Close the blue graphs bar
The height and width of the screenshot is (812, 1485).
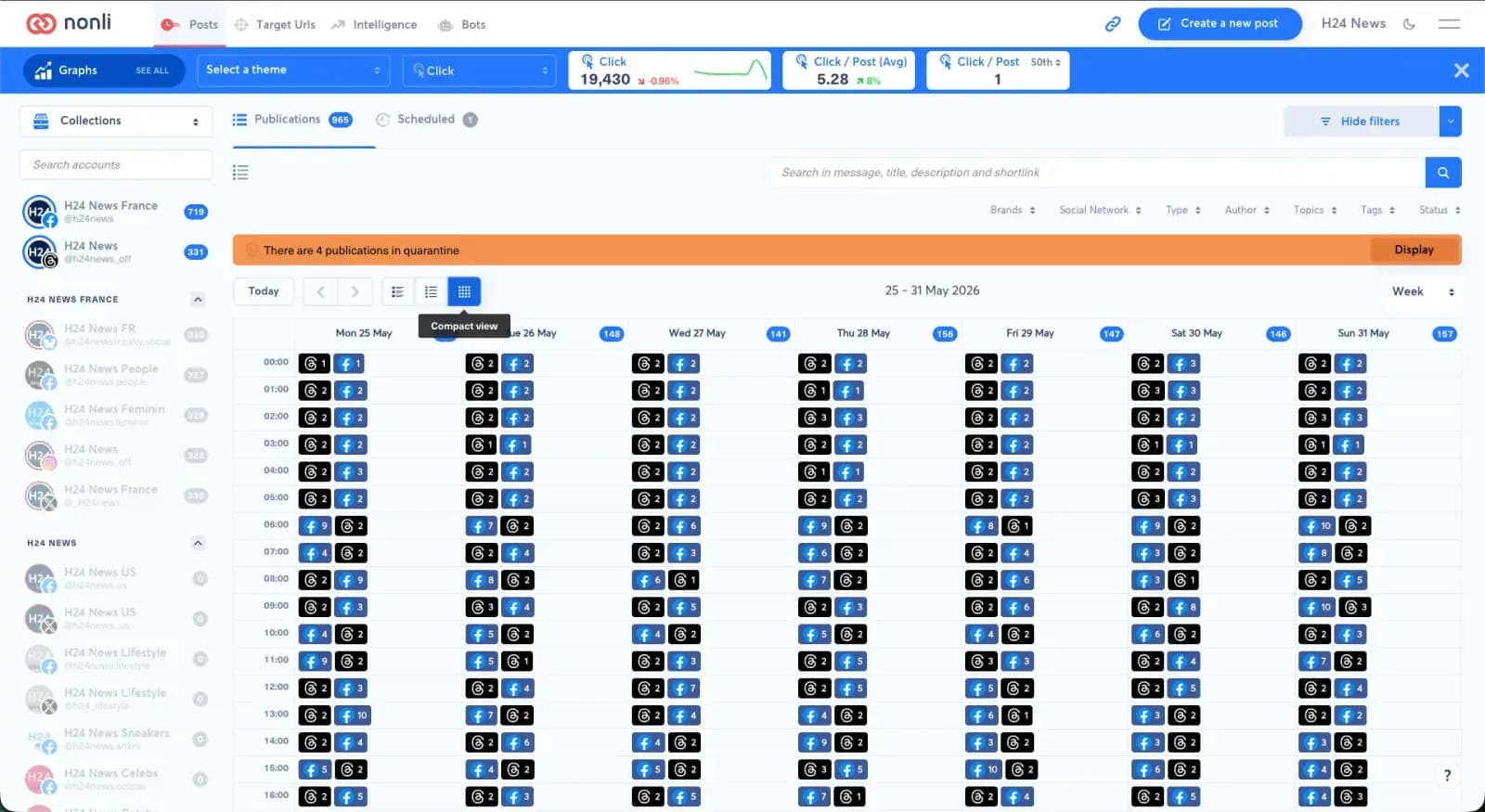click(x=1461, y=71)
